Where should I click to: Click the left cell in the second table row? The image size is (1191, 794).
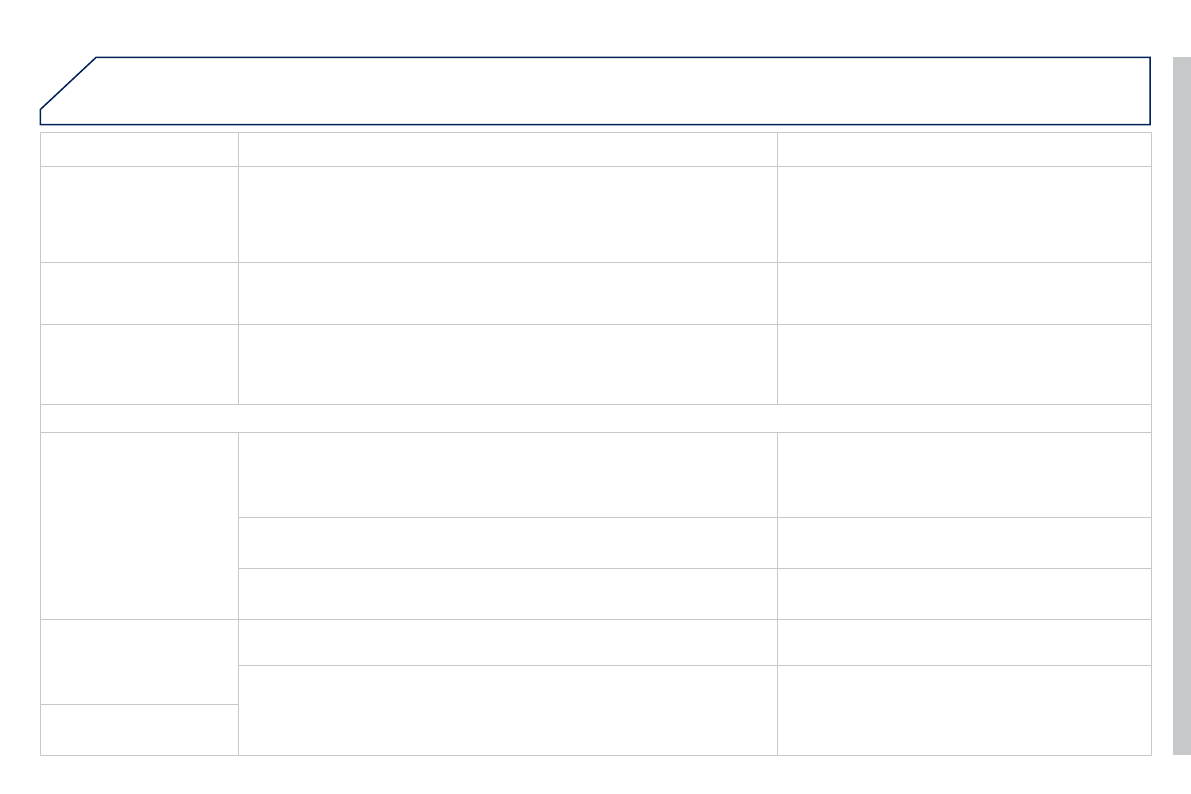tap(139, 214)
